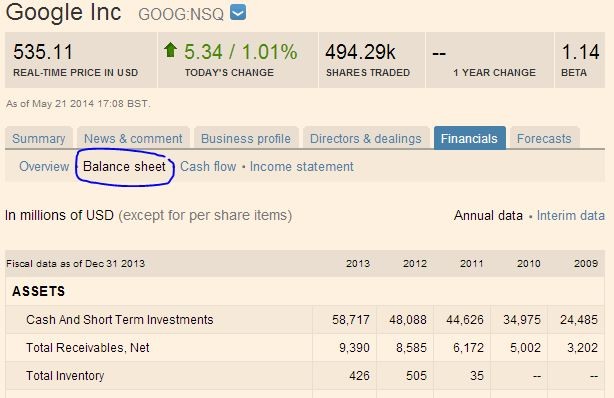Viewport: 614px width, 398px height.
Task: Select Cash And Short Term Investments row
Action: [305, 320]
